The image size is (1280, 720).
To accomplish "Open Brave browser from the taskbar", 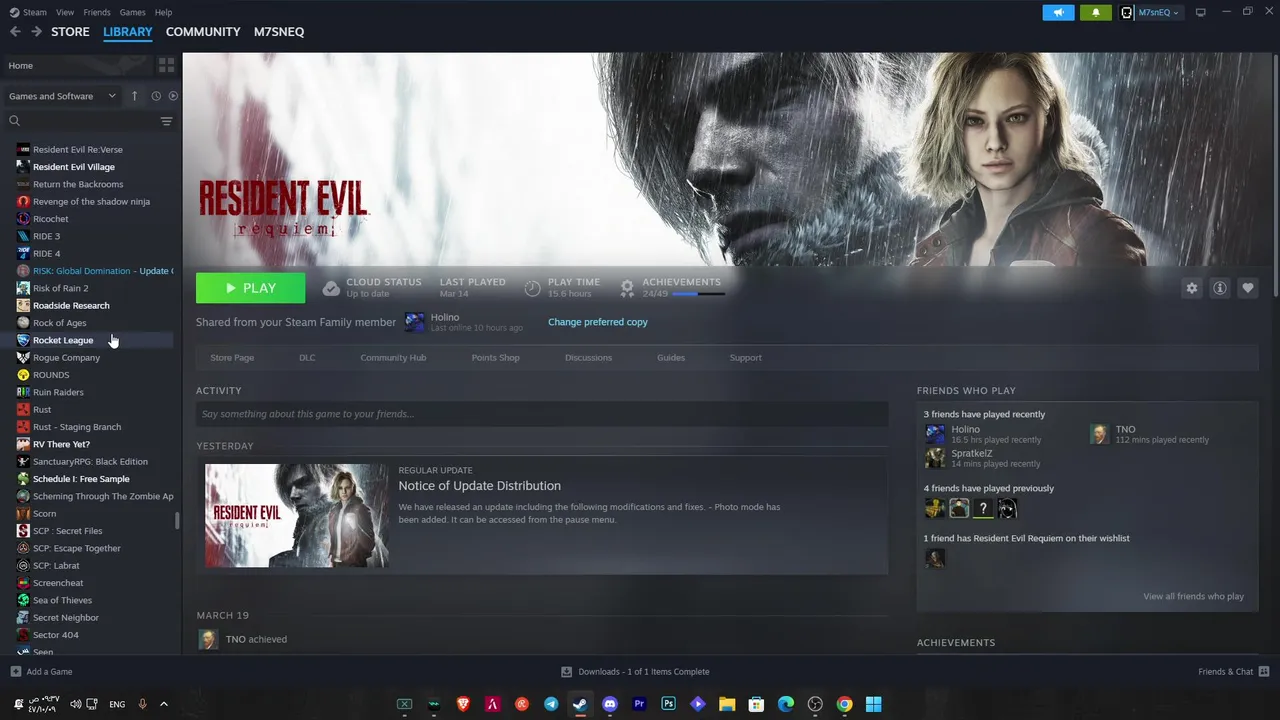I will click(463, 704).
